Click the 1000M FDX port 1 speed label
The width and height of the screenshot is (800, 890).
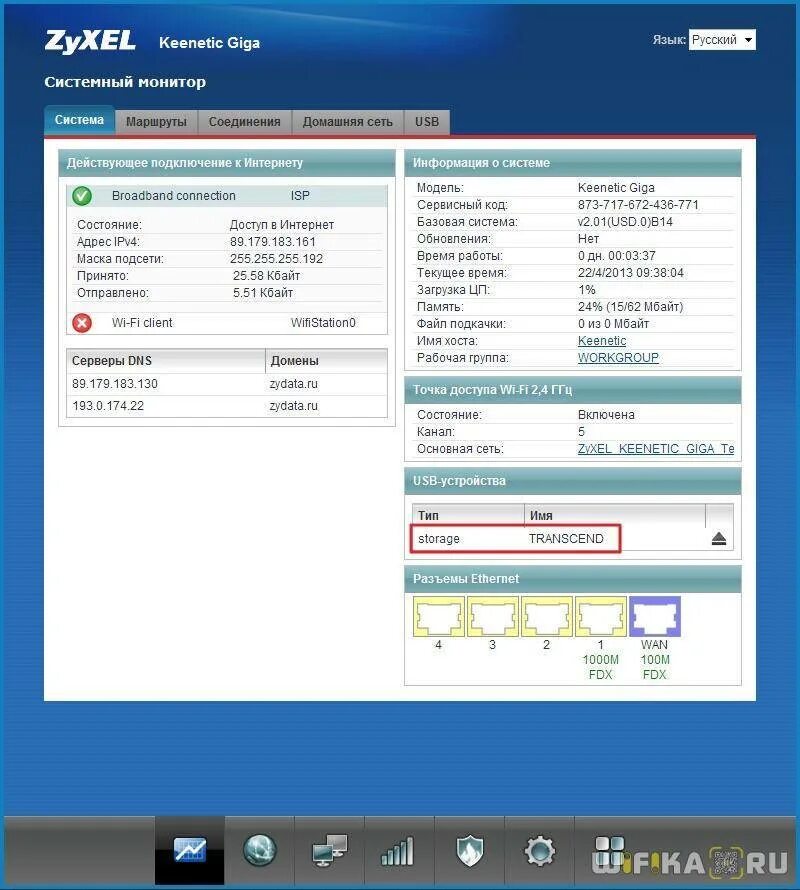pos(601,667)
